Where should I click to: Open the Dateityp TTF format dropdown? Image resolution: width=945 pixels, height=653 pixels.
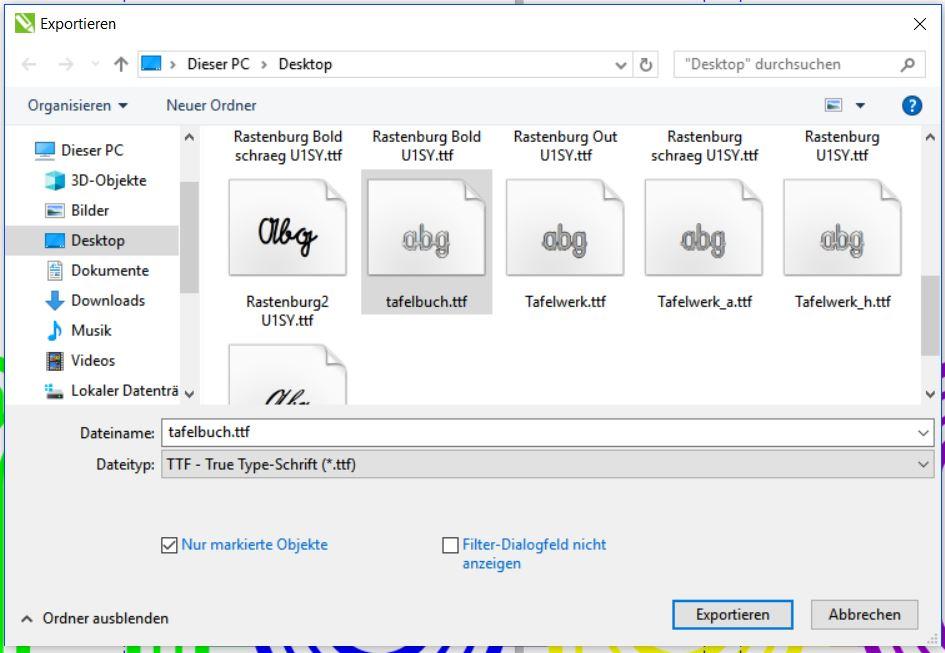tap(548, 464)
